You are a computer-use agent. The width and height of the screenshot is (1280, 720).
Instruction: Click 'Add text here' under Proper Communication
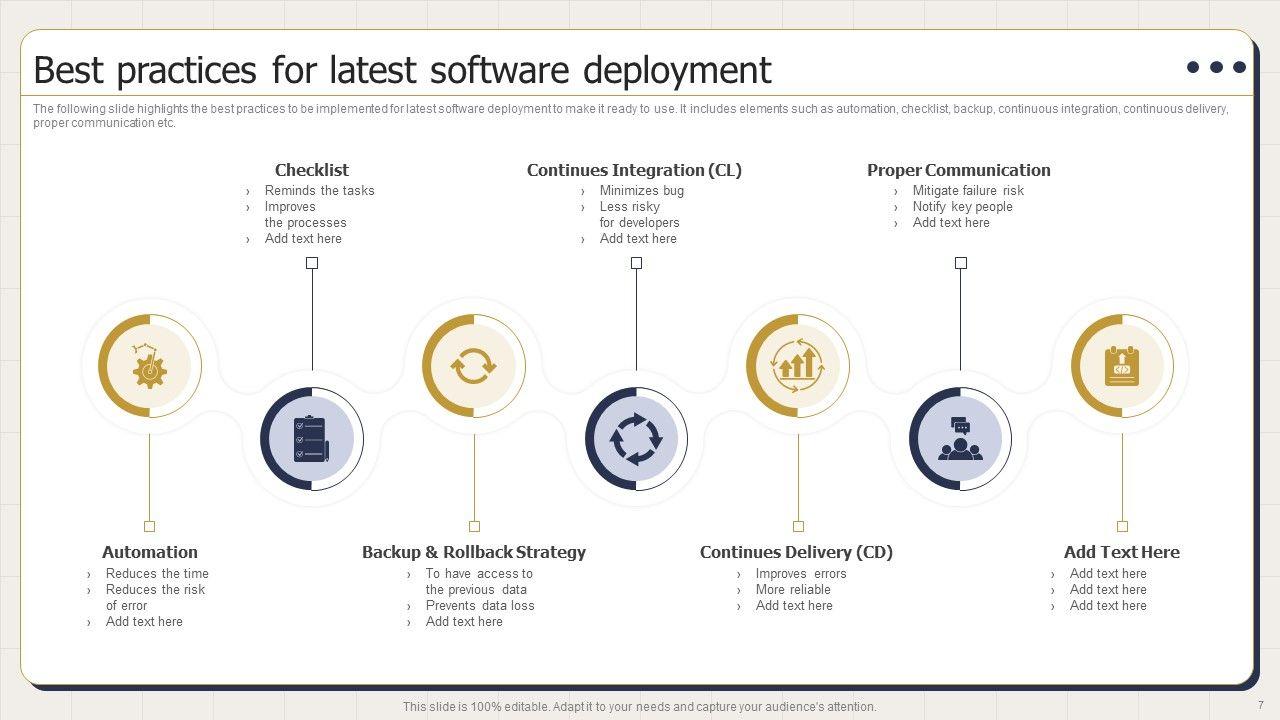pyautogui.click(x=951, y=223)
